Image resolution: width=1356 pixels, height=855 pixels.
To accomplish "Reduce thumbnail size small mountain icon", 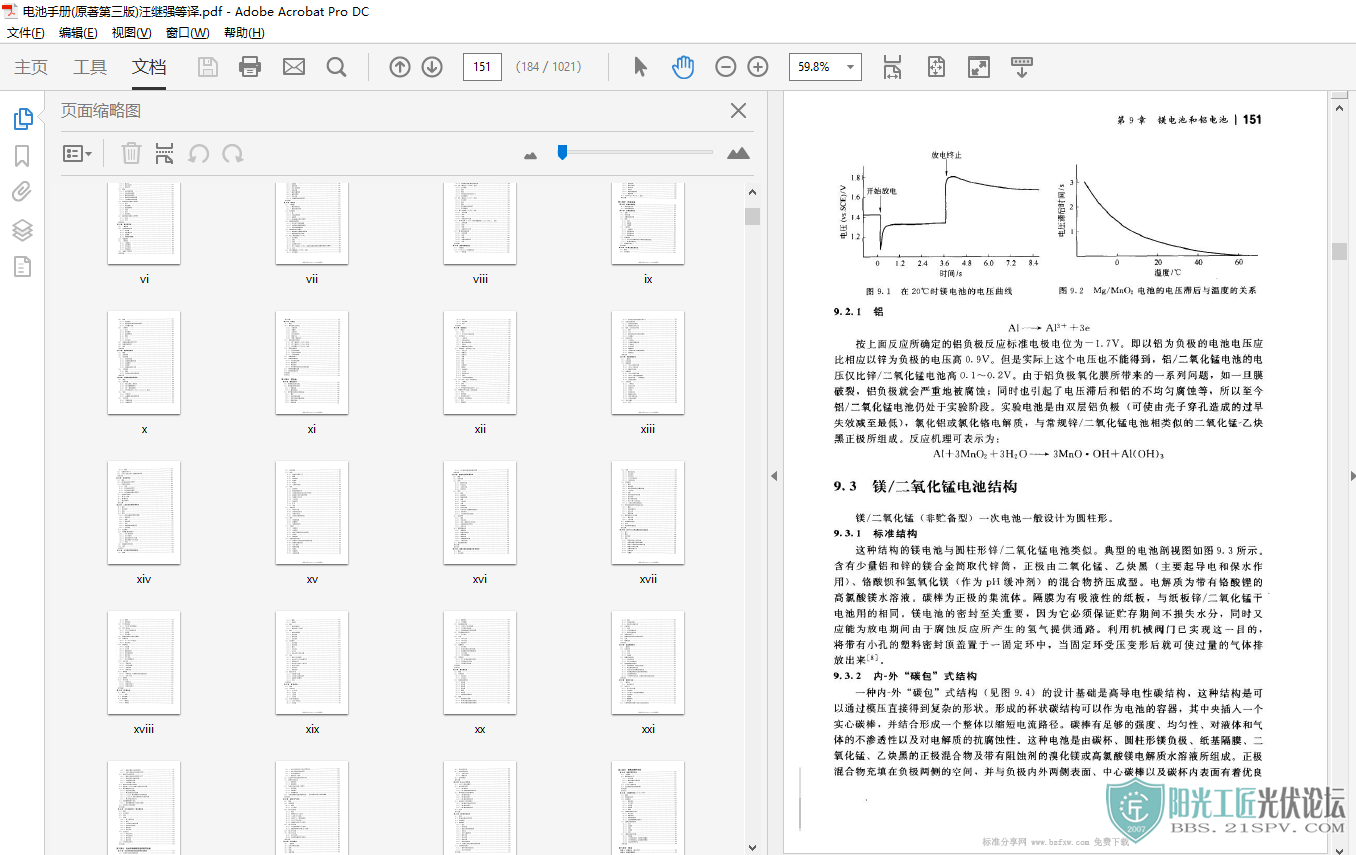I will 530,154.
